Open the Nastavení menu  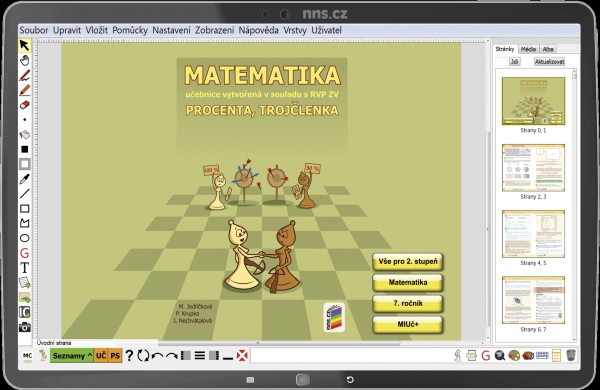click(x=171, y=30)
